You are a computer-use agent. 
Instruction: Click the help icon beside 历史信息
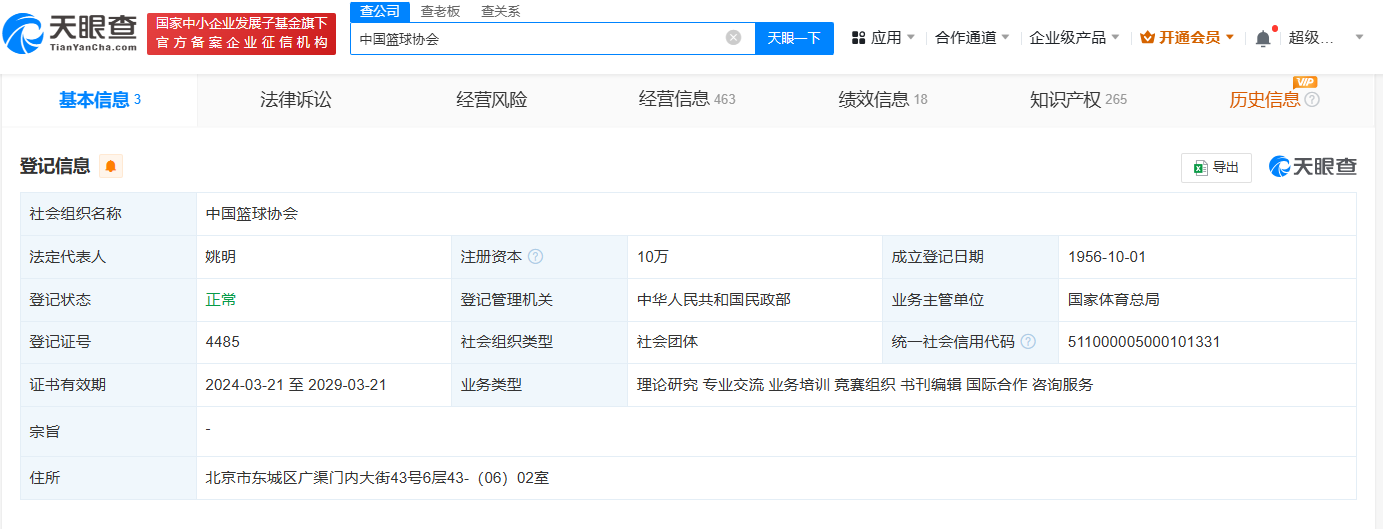point(1312,100)
